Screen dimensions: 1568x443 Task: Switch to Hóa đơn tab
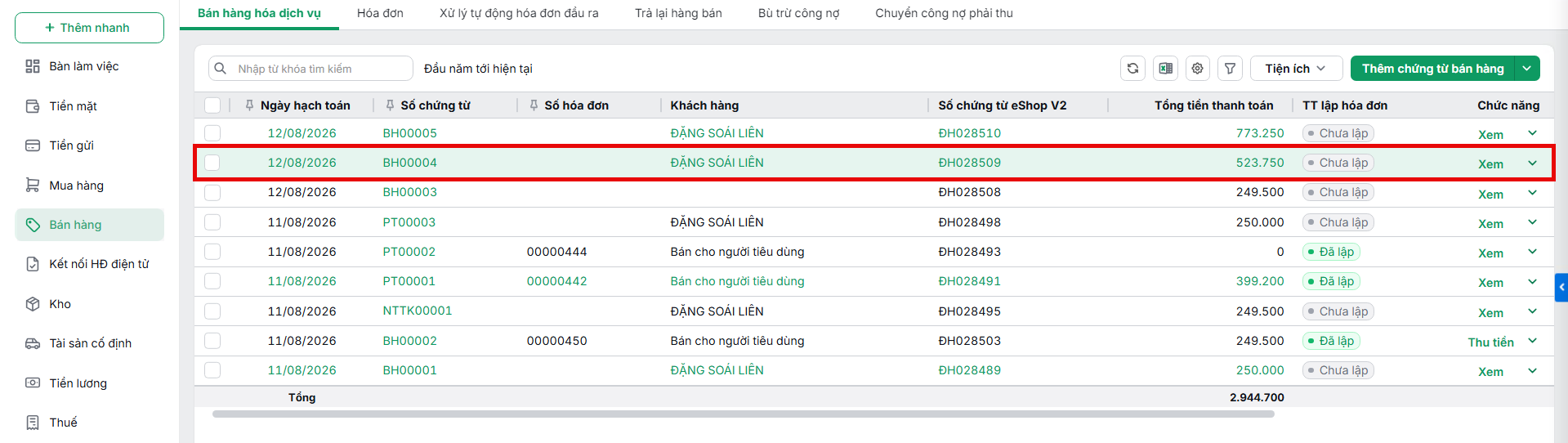point(380,13)
